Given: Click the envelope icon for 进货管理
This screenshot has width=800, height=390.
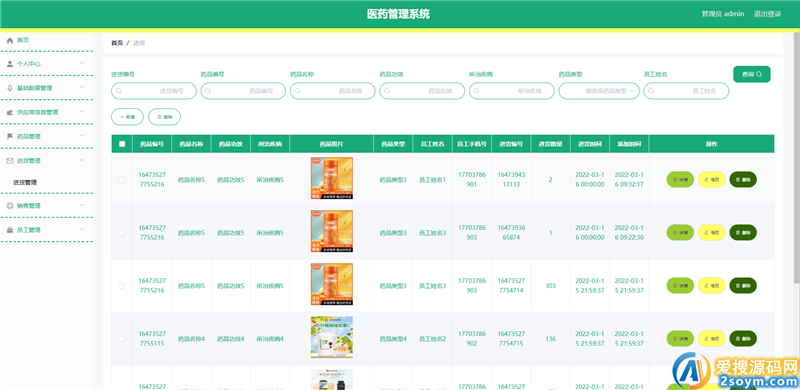Looking at the screenshot, I should (x=10, y=160).
